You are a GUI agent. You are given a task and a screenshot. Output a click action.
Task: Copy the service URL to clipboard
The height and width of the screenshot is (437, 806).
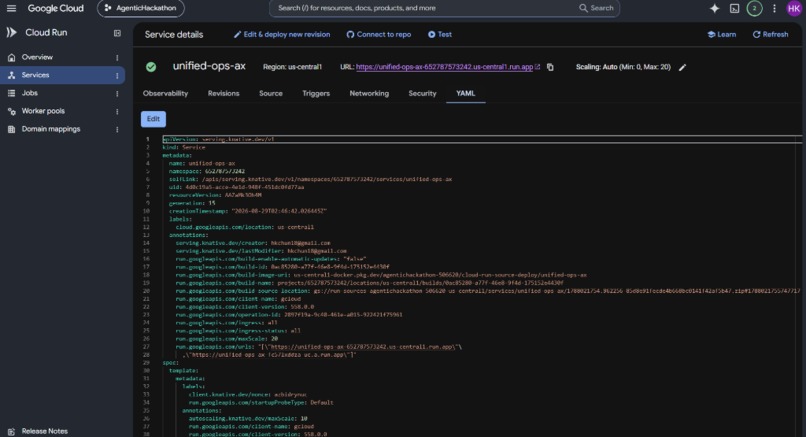point(550,67)
